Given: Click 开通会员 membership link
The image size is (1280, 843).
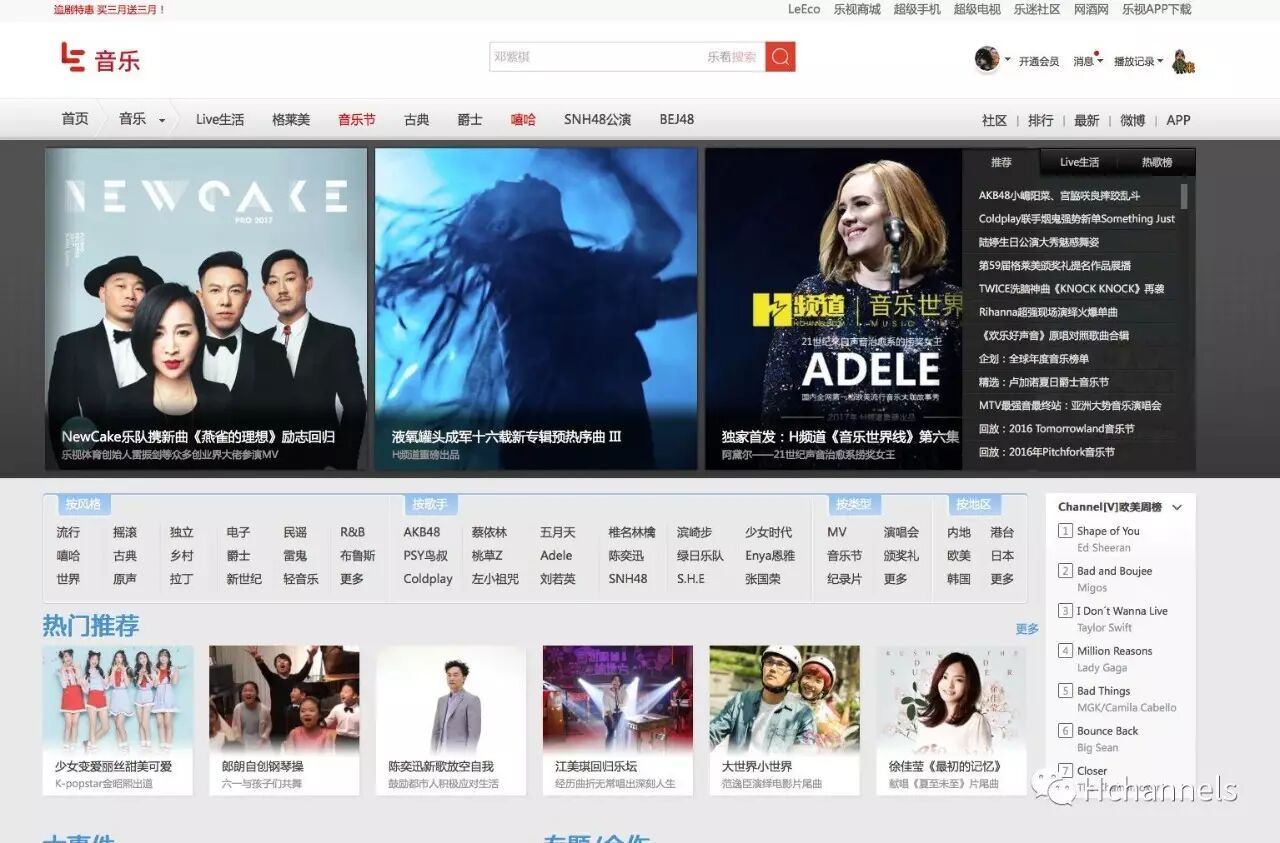Looking at the screenshot, I should pos(1039,61).
